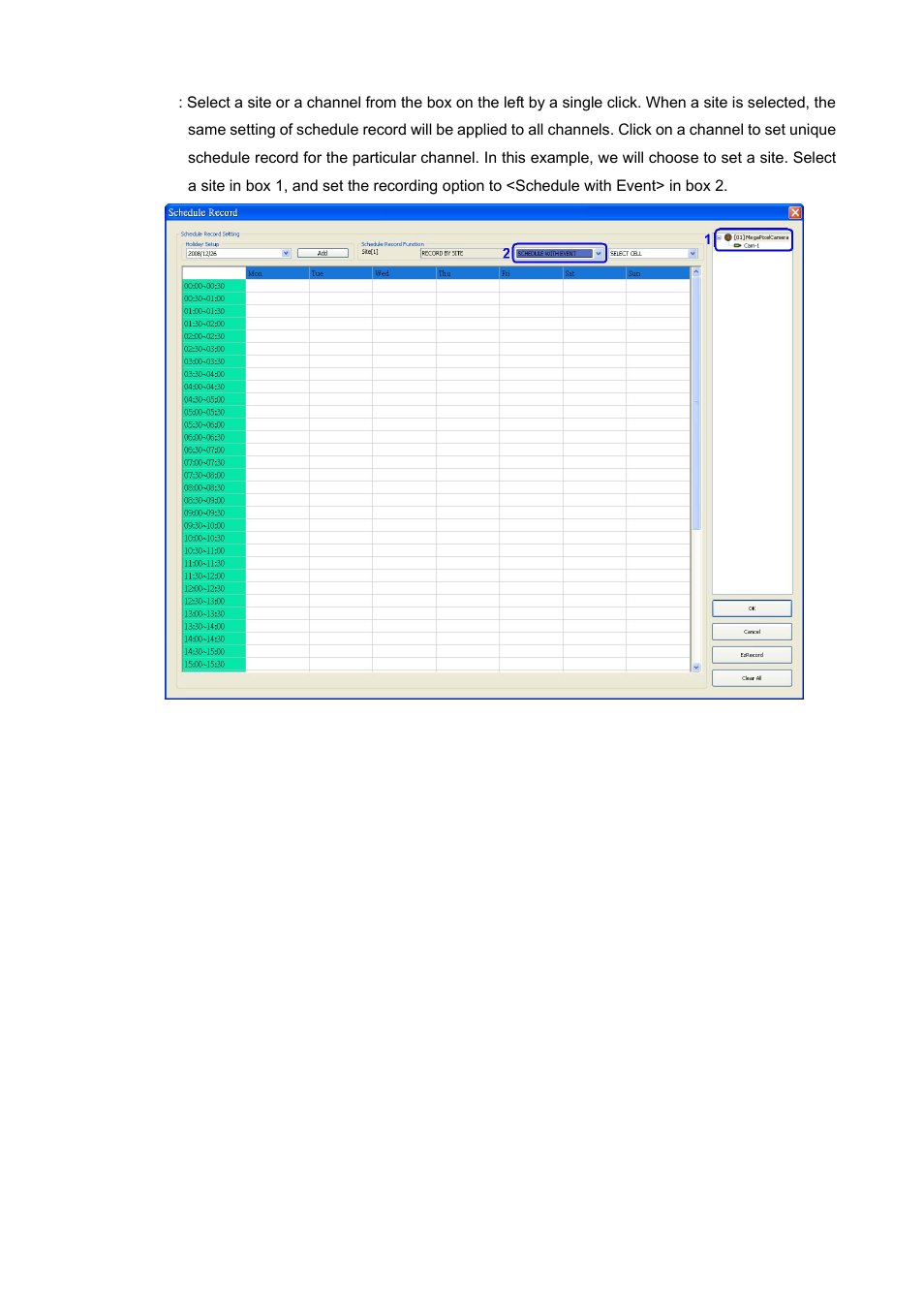Click the OK button
Viewport: 924px width, 1308px height.
point(752,608)
